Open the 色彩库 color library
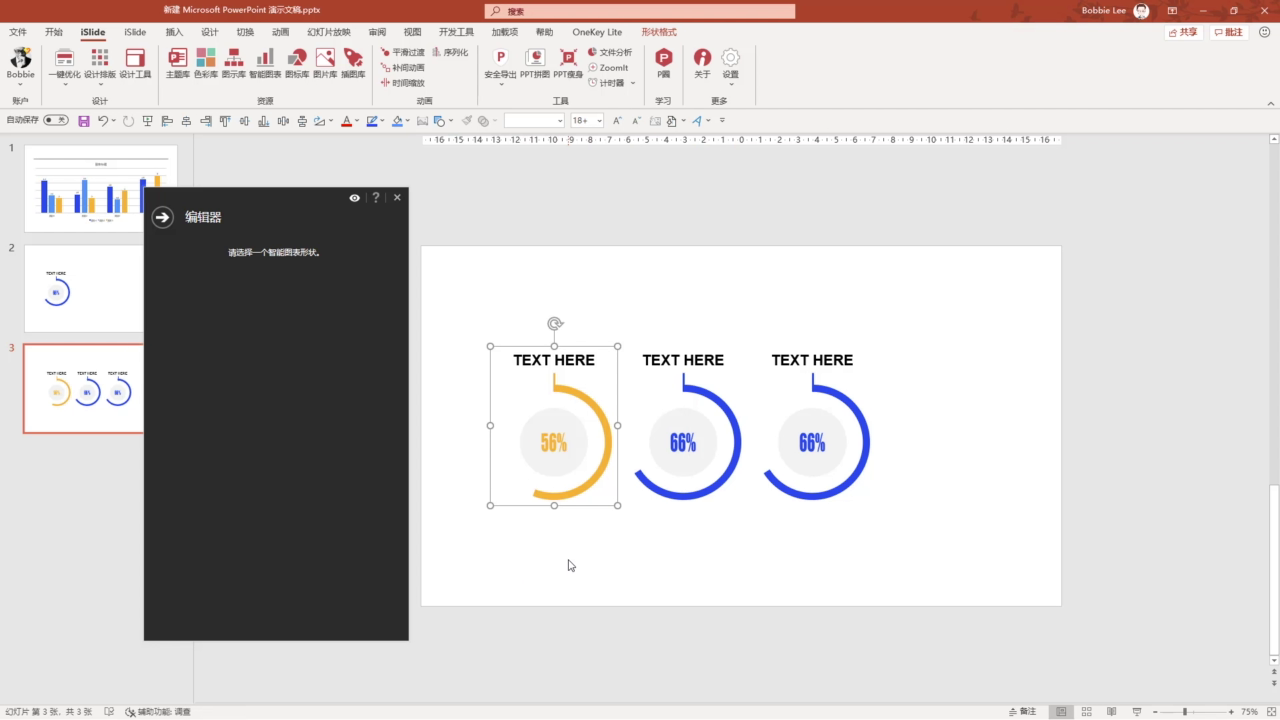 206,63
